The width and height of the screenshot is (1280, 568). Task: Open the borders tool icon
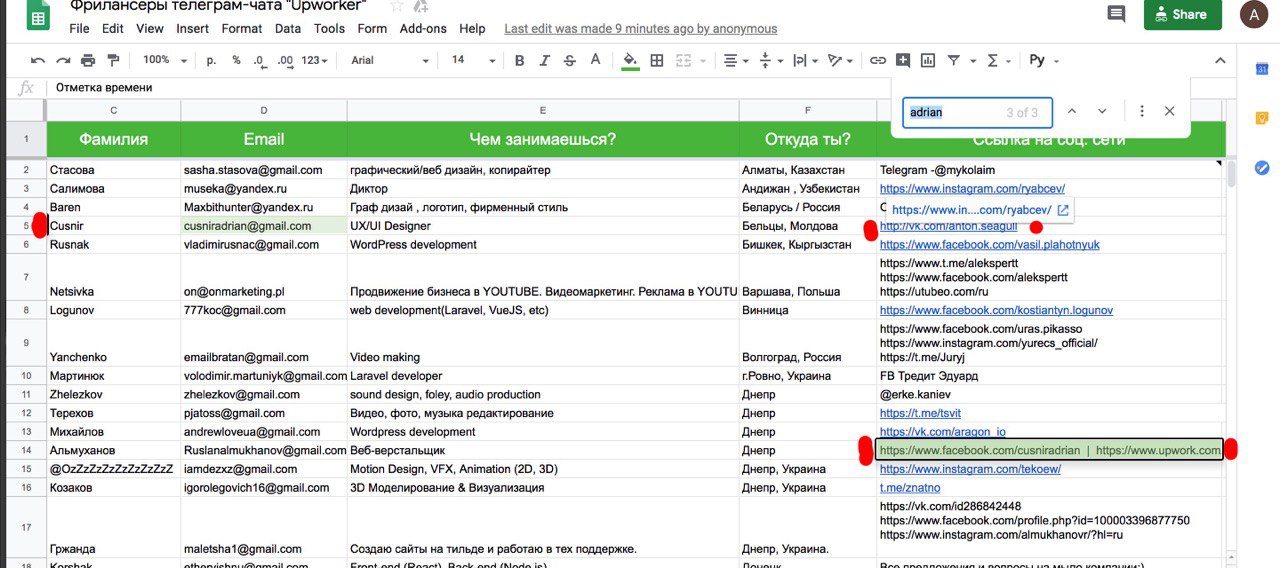click(x=657, y=60)
